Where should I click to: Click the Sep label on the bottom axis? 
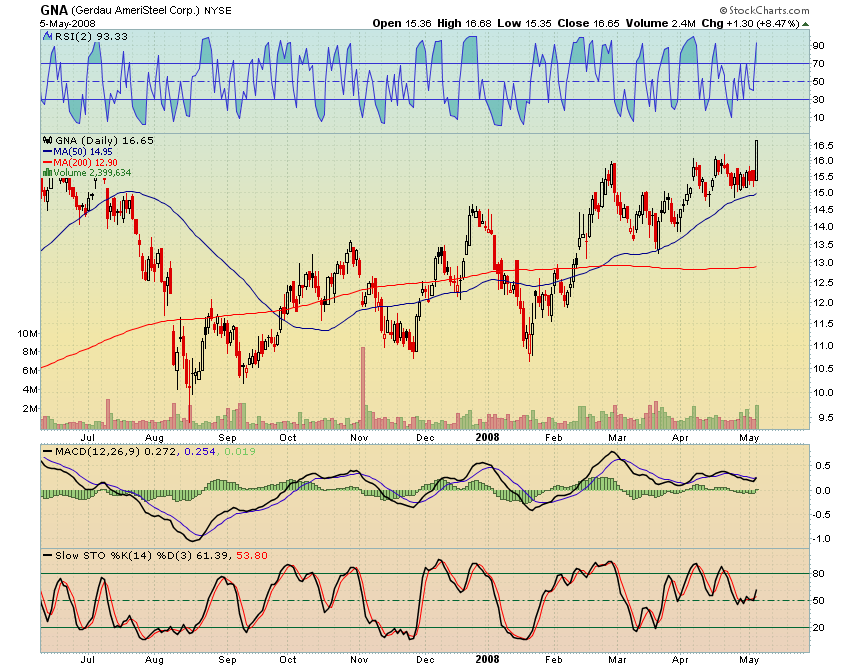click(x=227, y=660)
